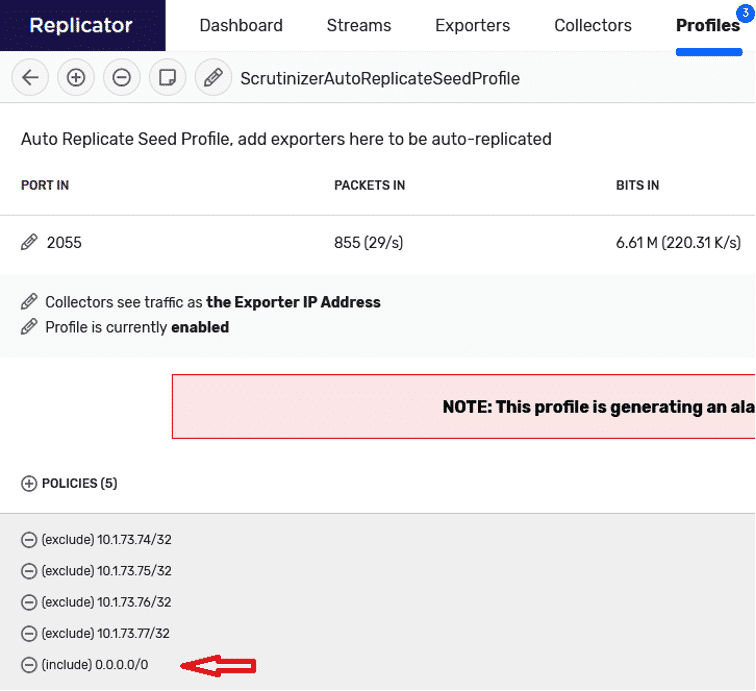Image resolution: width=756 pixels, height=691 pixels.
Task: Edit the profile enabled status pencil
Action: 29,327
